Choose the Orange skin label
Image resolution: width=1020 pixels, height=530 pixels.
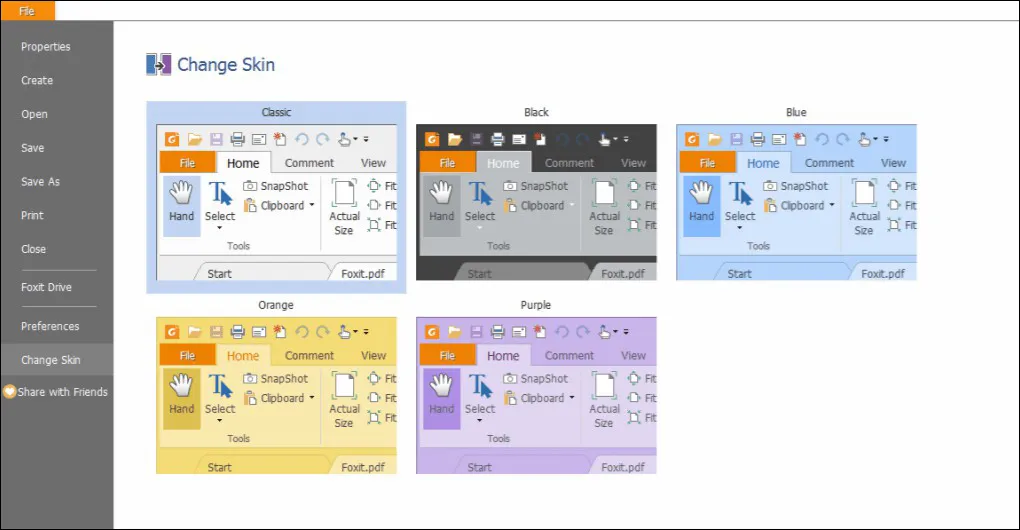click(x=276, y=305)
